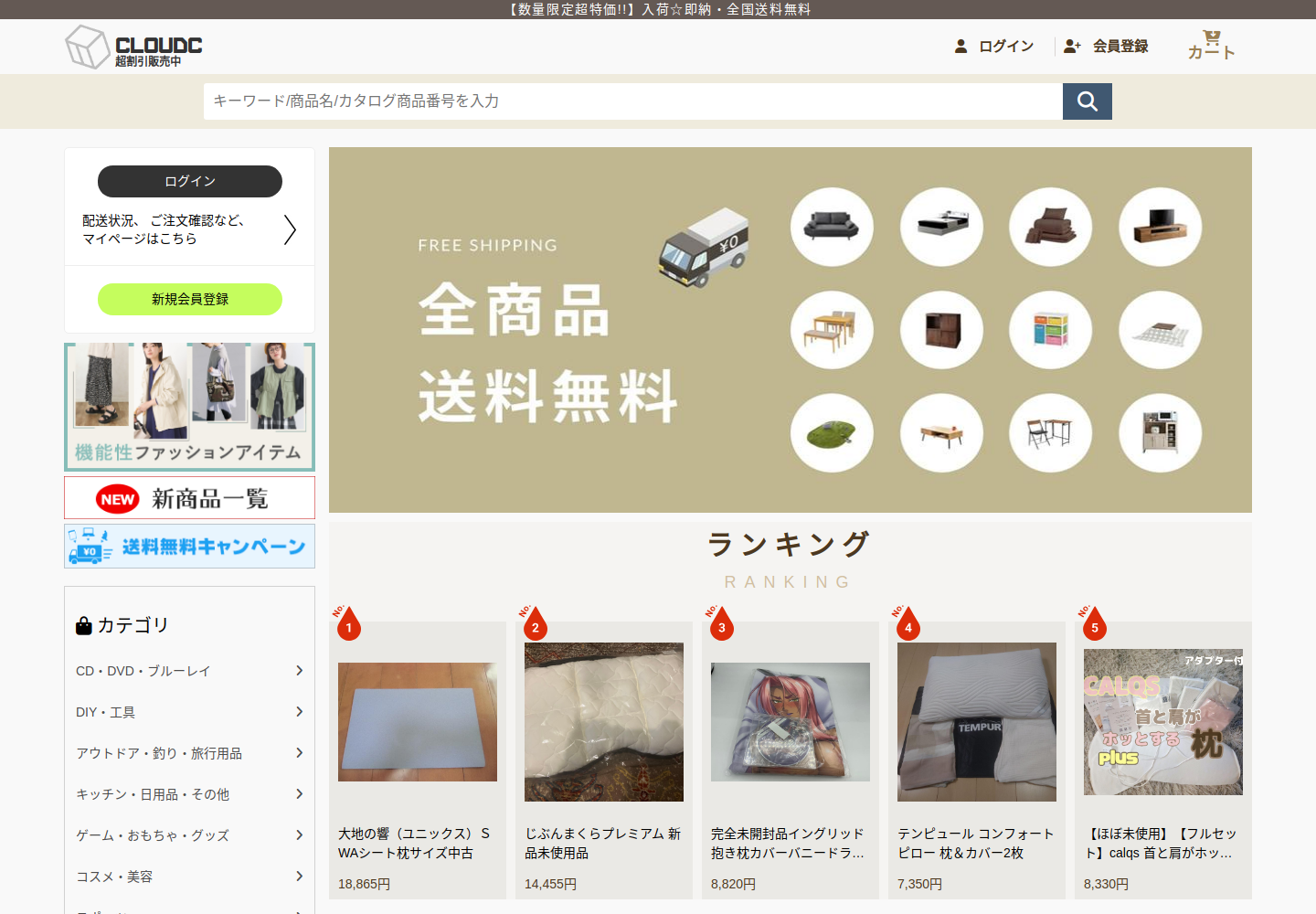1316x914 pixels.
Task: Click the search magnifier button
Action: [1088, 101]
